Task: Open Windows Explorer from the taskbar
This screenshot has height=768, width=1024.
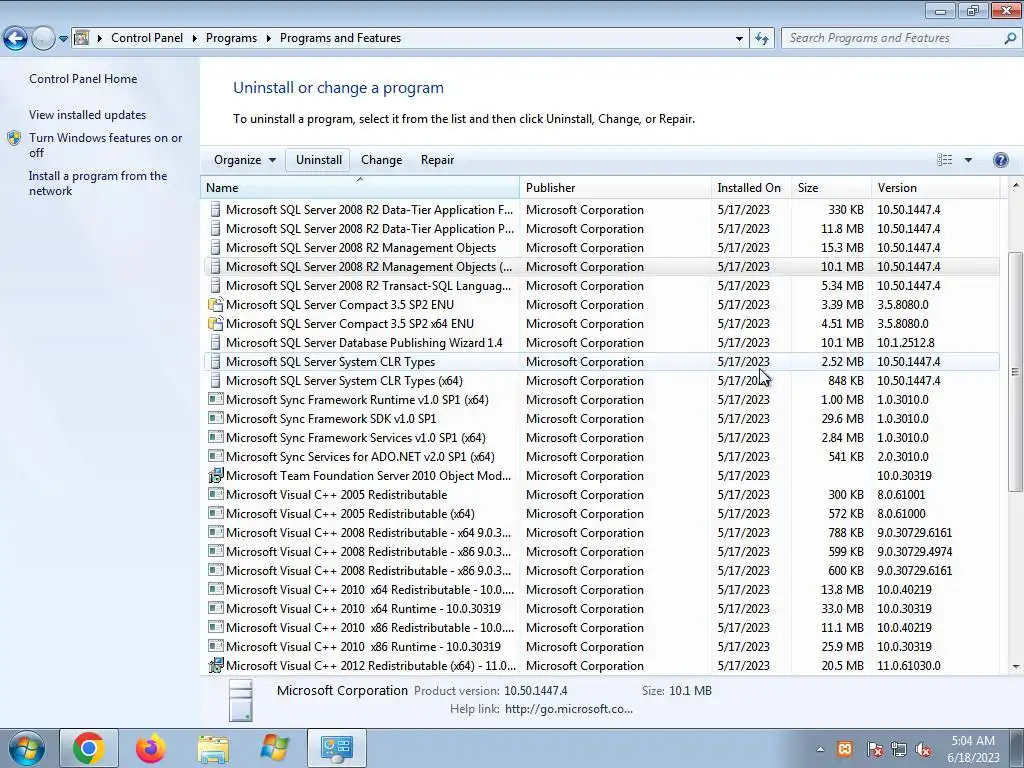Action: [213, 748]
